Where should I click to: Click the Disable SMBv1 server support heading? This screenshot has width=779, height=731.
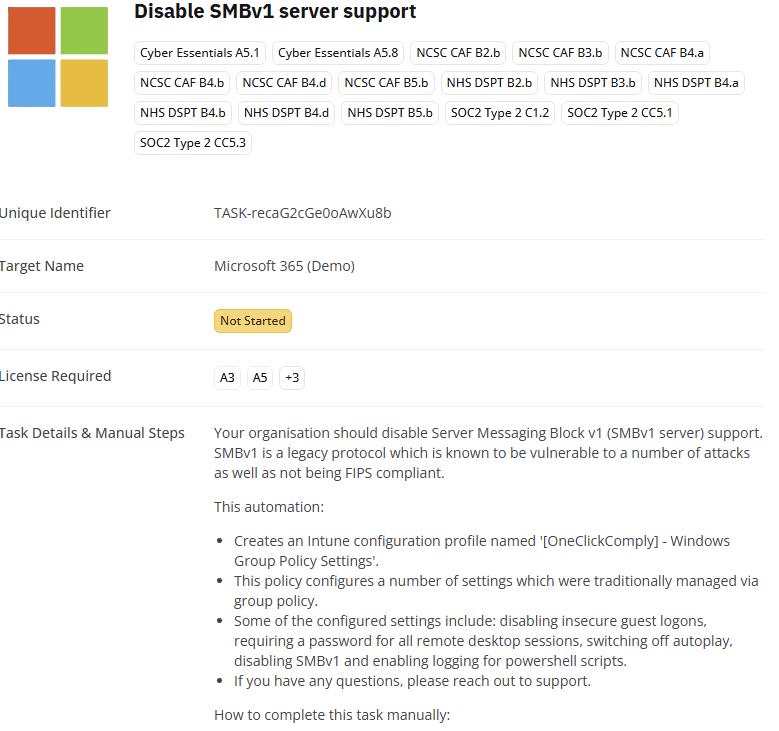coord(275,12)
